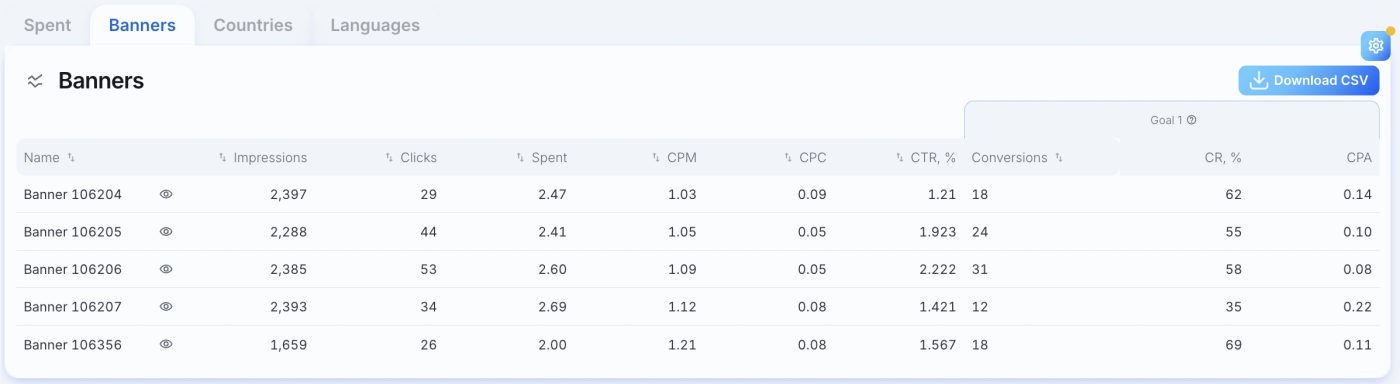Click the CPA column header
This screenshot has height=384, width=1400.
(x=1359, y=158)
